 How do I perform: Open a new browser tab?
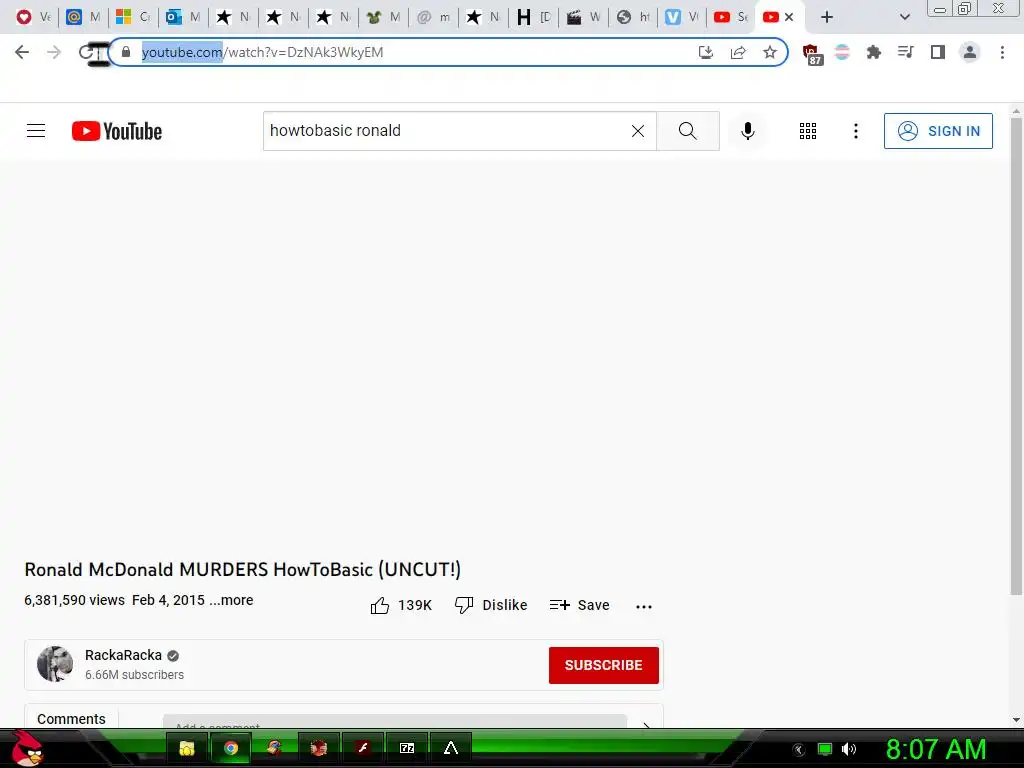827,18
